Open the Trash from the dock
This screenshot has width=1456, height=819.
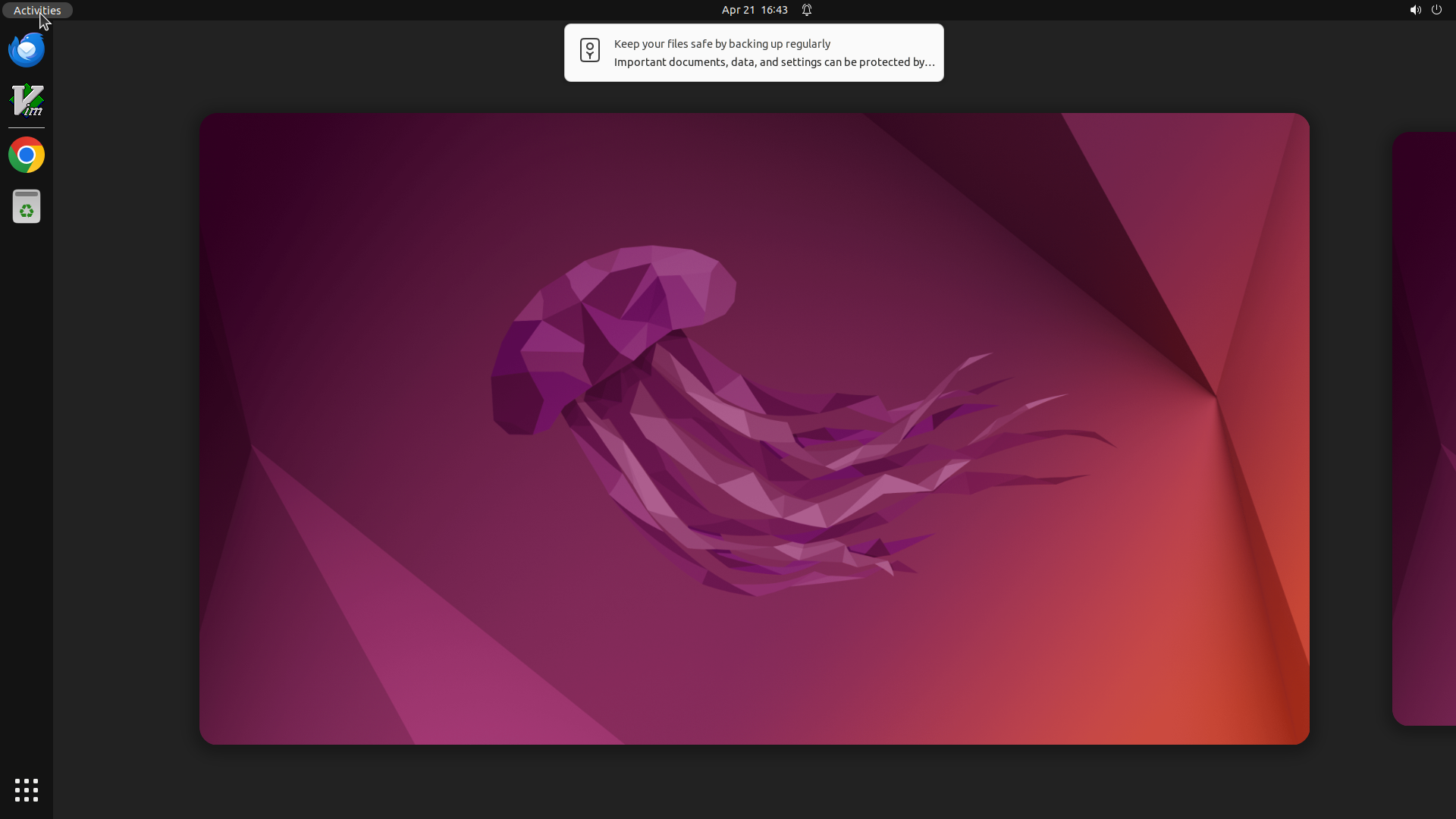[27, 206]
